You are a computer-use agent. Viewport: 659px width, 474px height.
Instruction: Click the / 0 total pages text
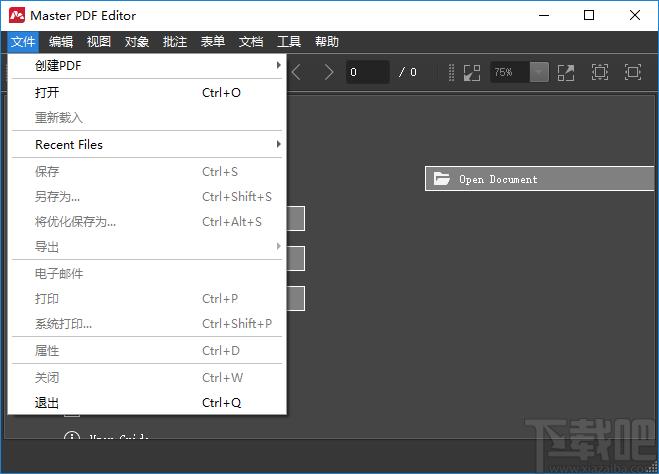[x=408, y=72]
